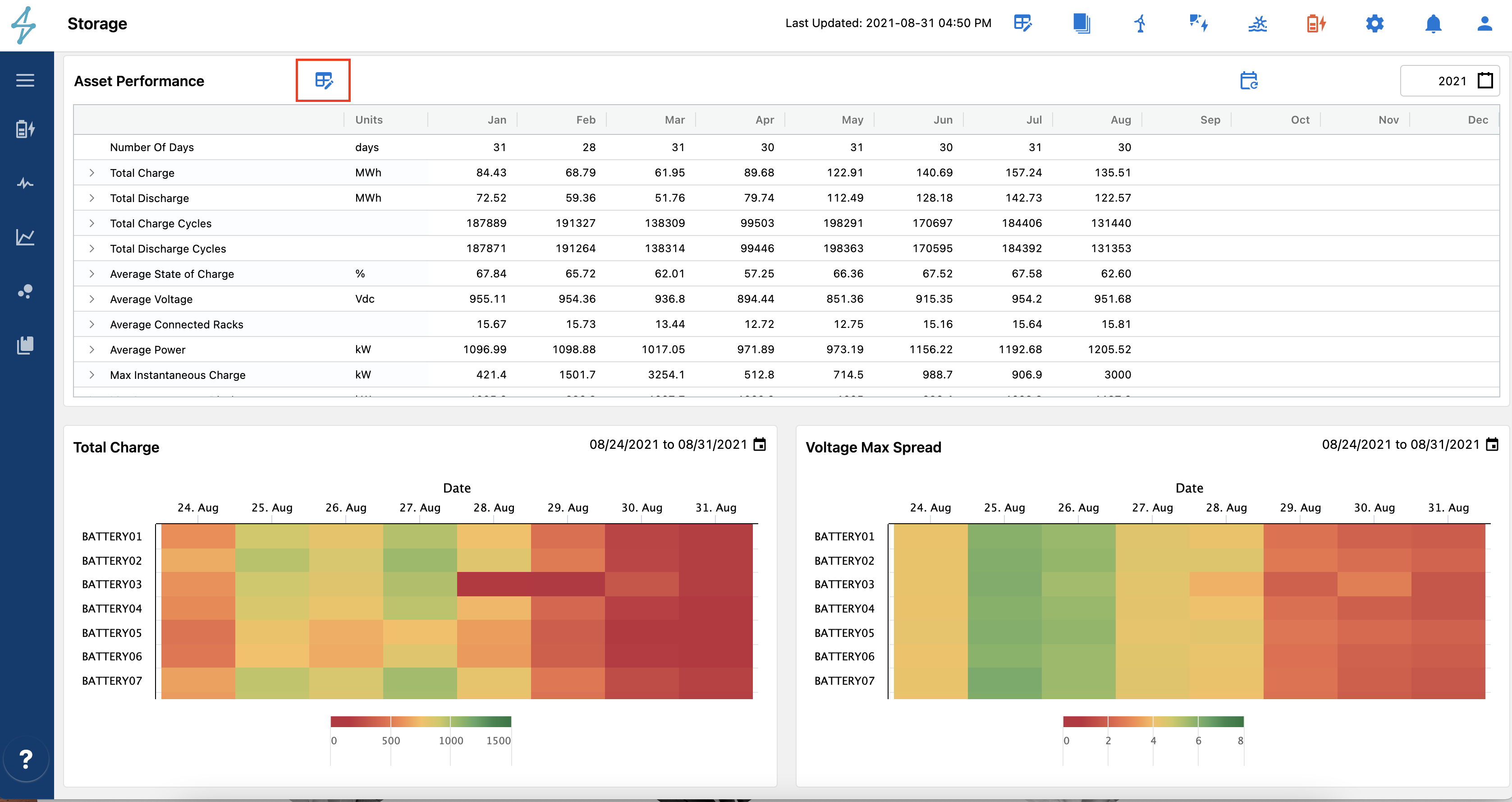The image size is (1512, 802).
Task: Open the solar and hydro icon in the header
Action: tap(1257, 24)
